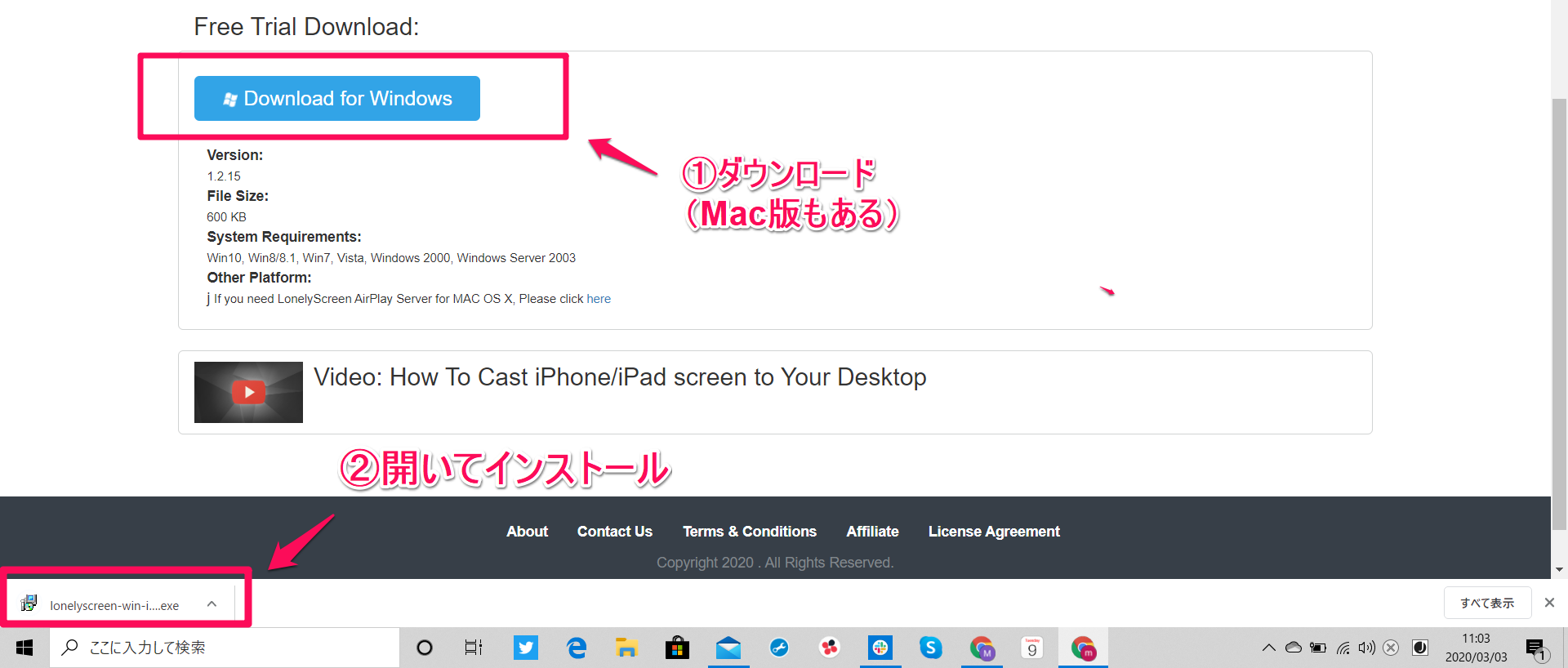The height and width of the screenshot is (668, 1568).
Task: Open the calendar 9 taskbar app
Action: pyautogui.click(x=1032, y=648)
